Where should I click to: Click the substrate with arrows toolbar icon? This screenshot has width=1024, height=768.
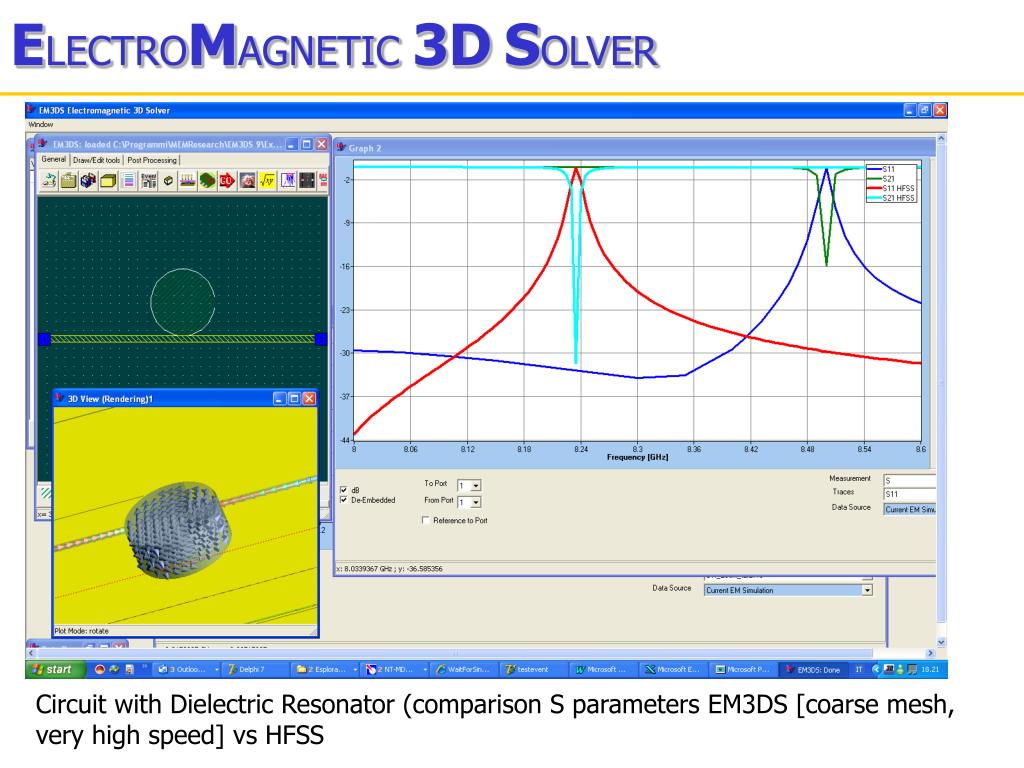(x=187, y=181)
